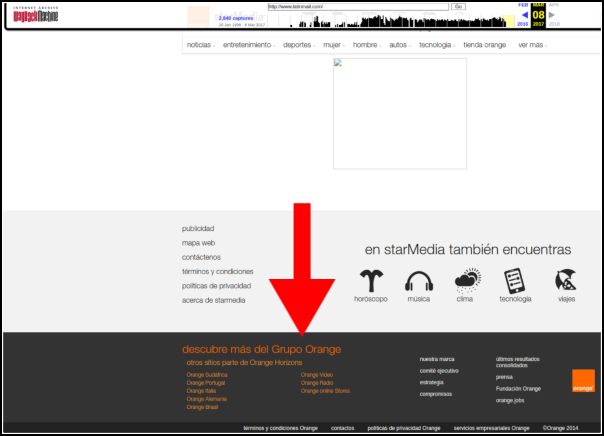The width and height of the screenshot is (604, 436).
Task: Open the tienda orange nav item
Action: pyautogui.click(x=485, y=45)
